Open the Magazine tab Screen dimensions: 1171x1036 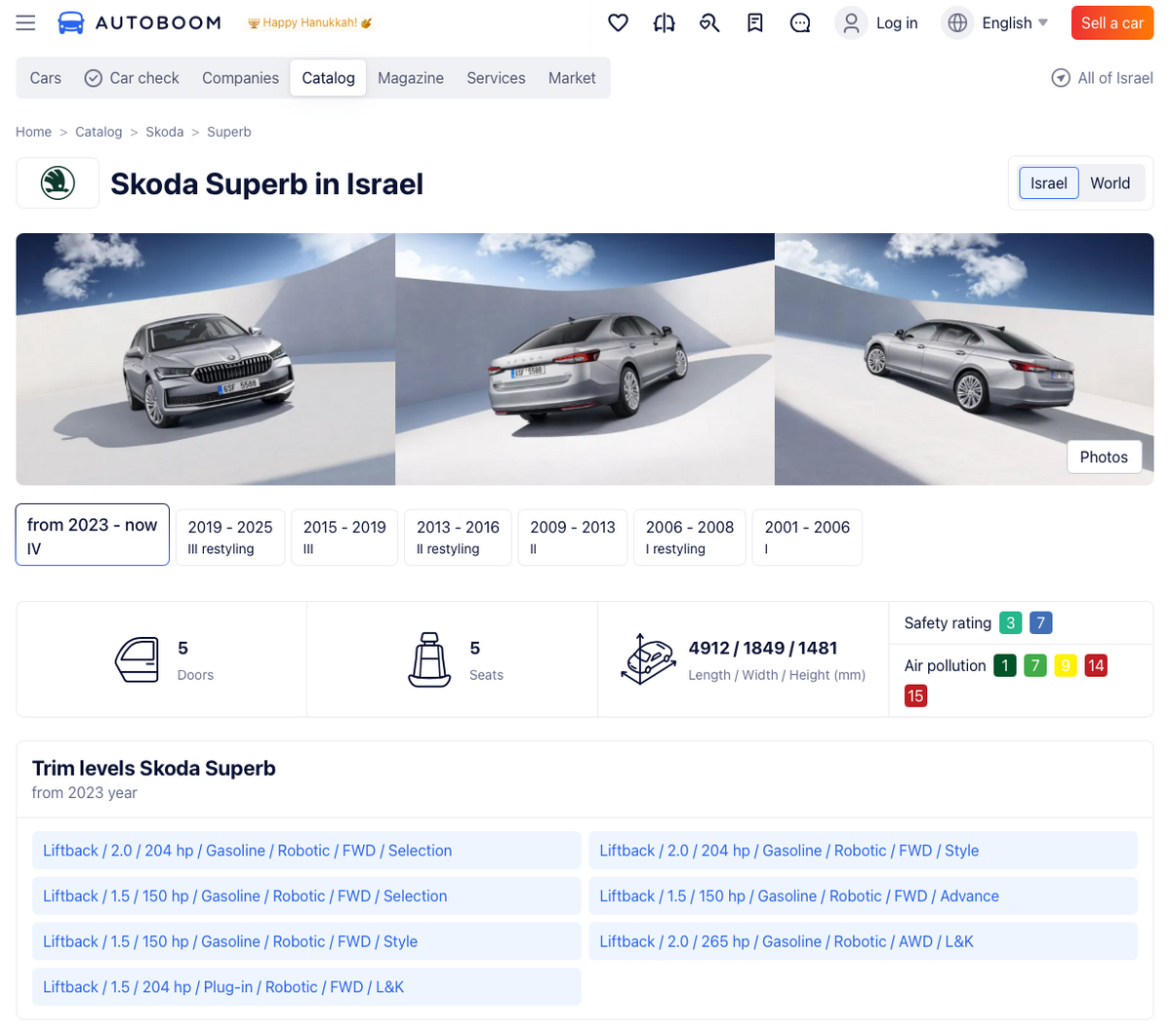411,78
